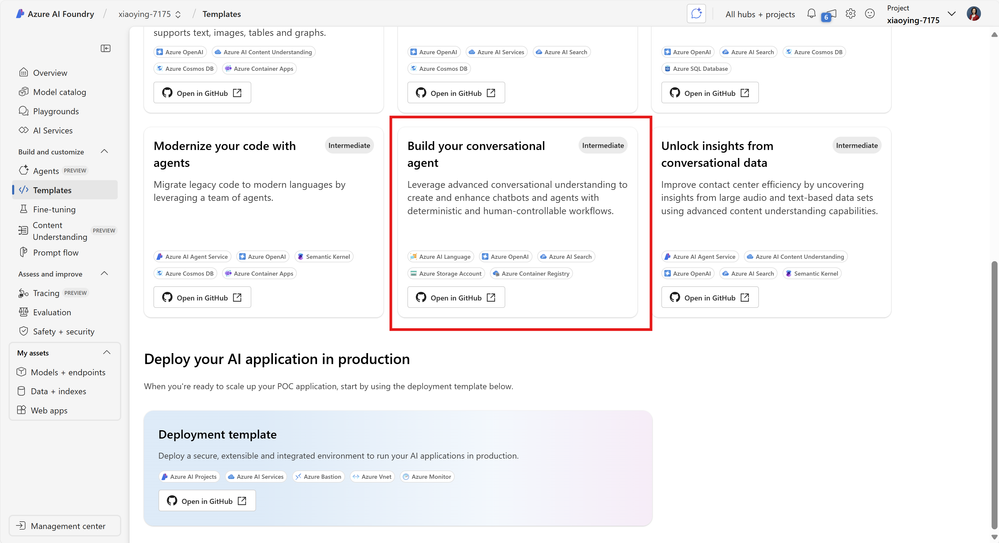Click the Modernize your code with agents title
This screenshot has height=543, width=999.
point(224,154)
